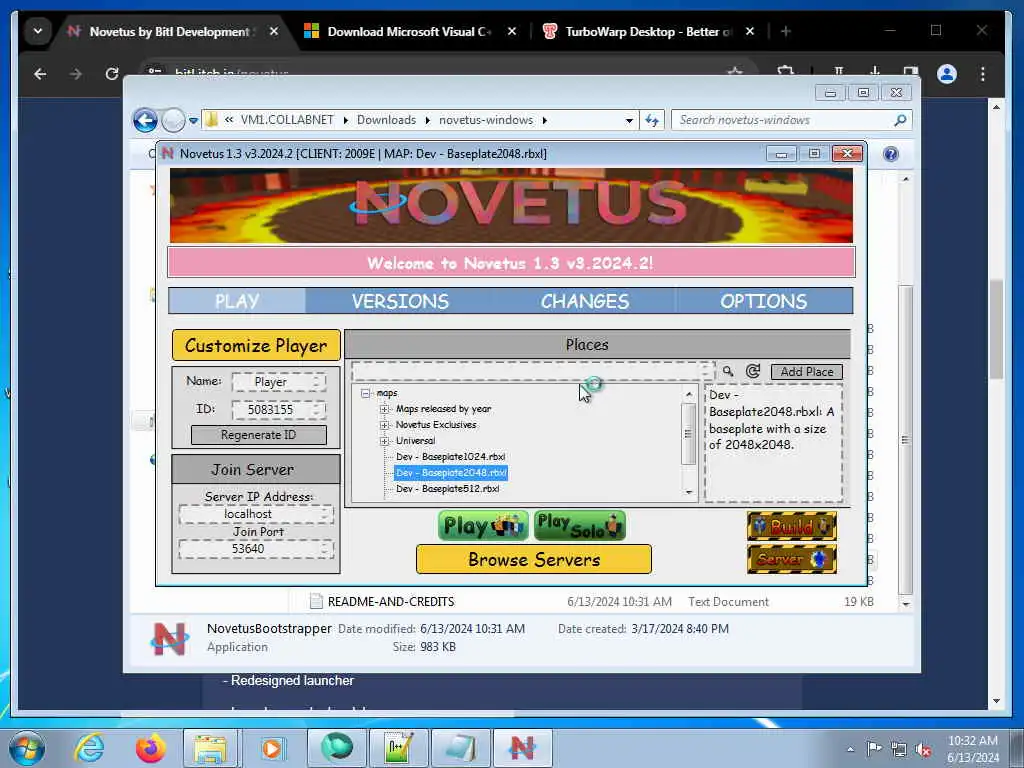
Task: Click the search magnifier icon in Places
Action: [x=728, y=372]
